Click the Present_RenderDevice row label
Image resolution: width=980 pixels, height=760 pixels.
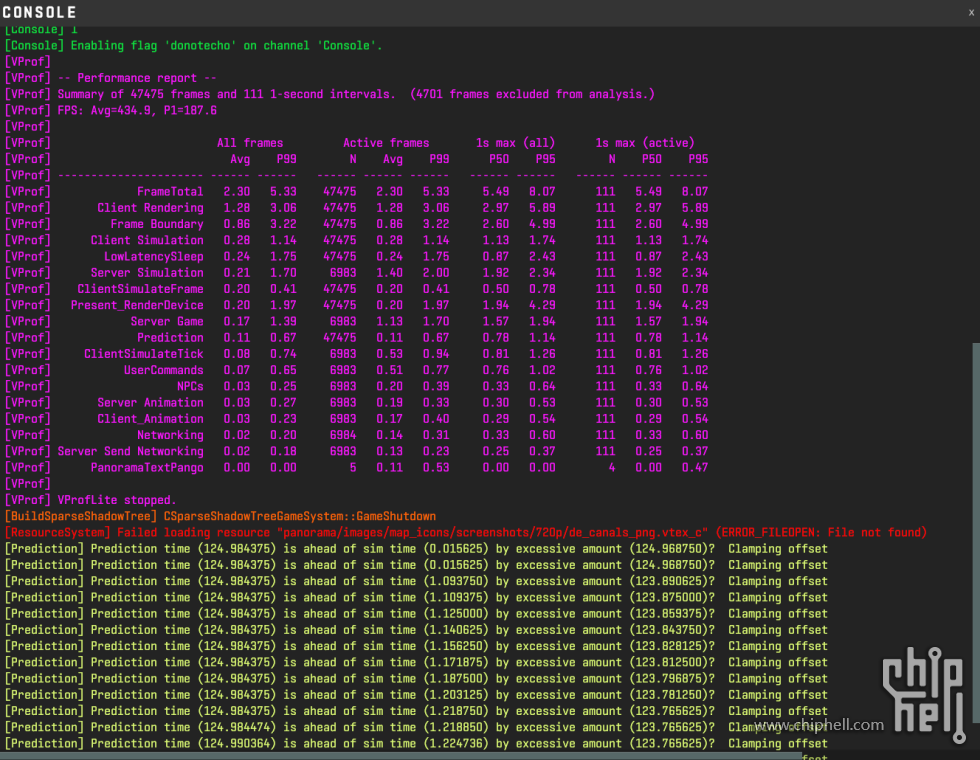(137, 305)
